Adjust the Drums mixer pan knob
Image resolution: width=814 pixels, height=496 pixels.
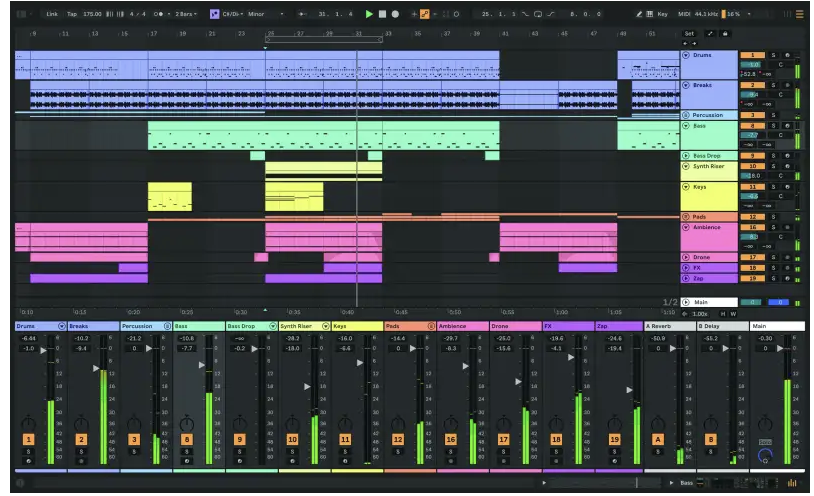coord(29,423)
